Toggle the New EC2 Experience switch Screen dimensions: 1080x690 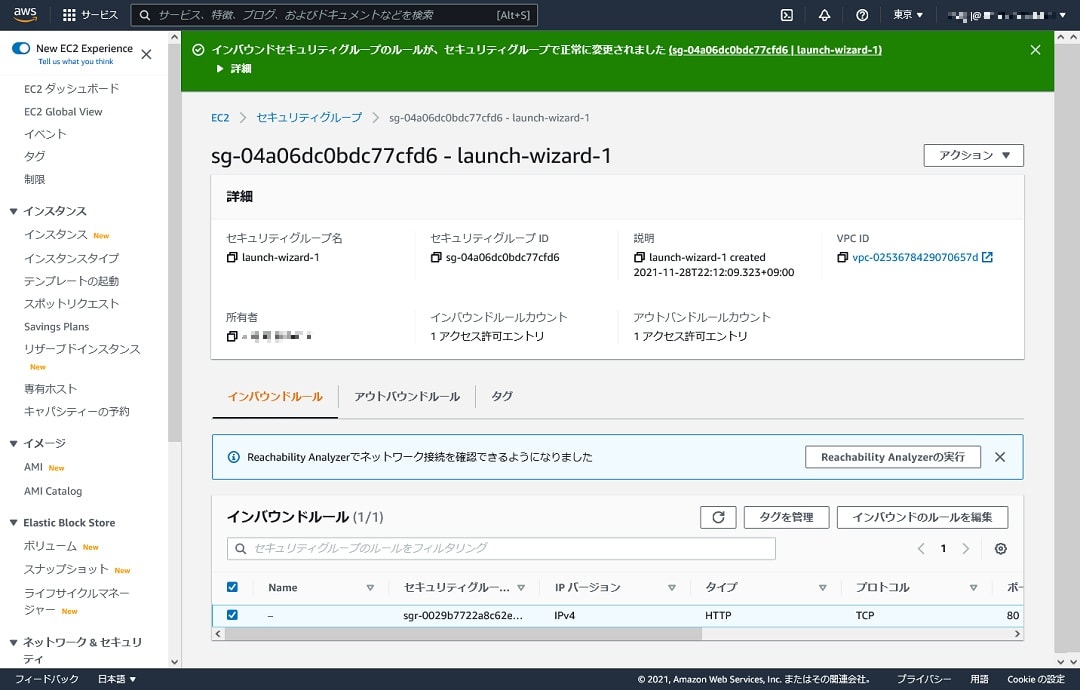(21, 48)
